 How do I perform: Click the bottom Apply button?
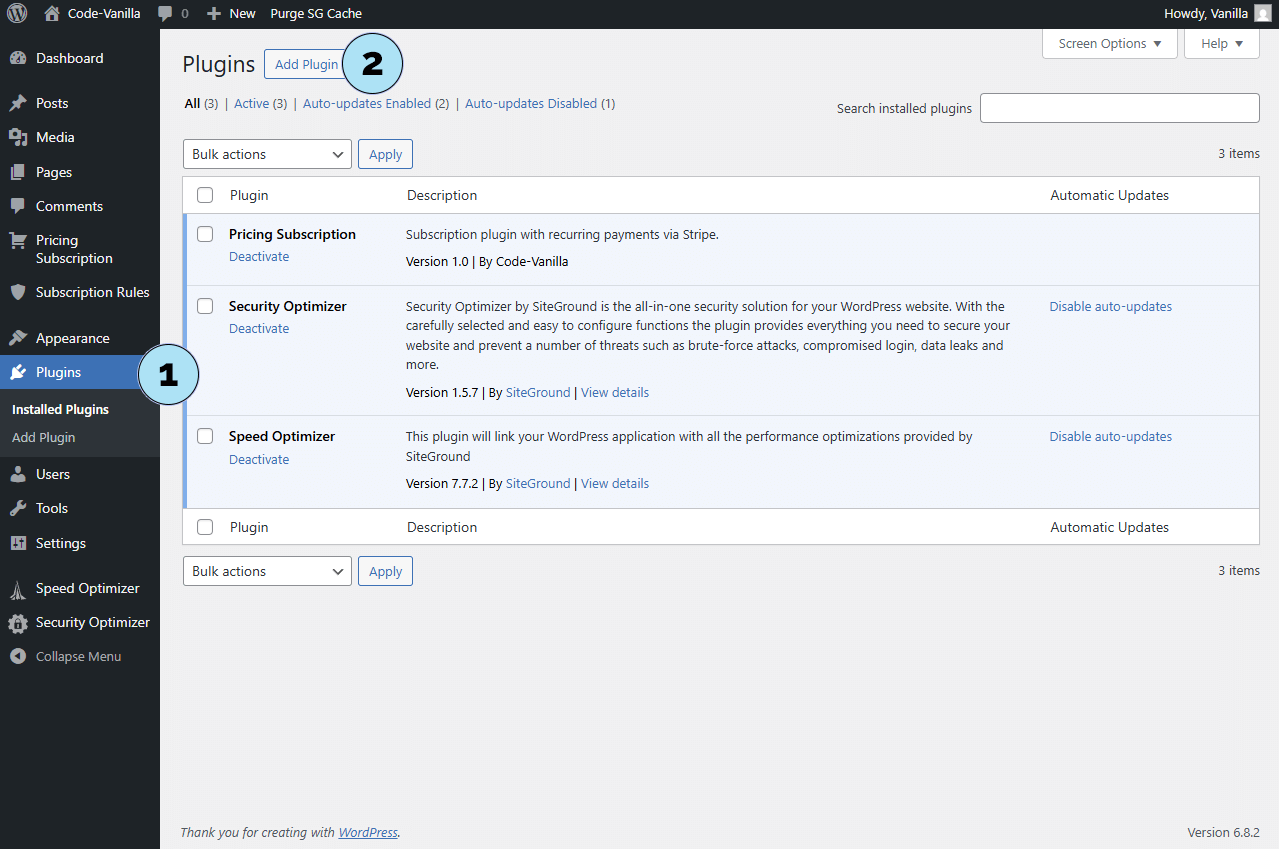click(385, 571)
